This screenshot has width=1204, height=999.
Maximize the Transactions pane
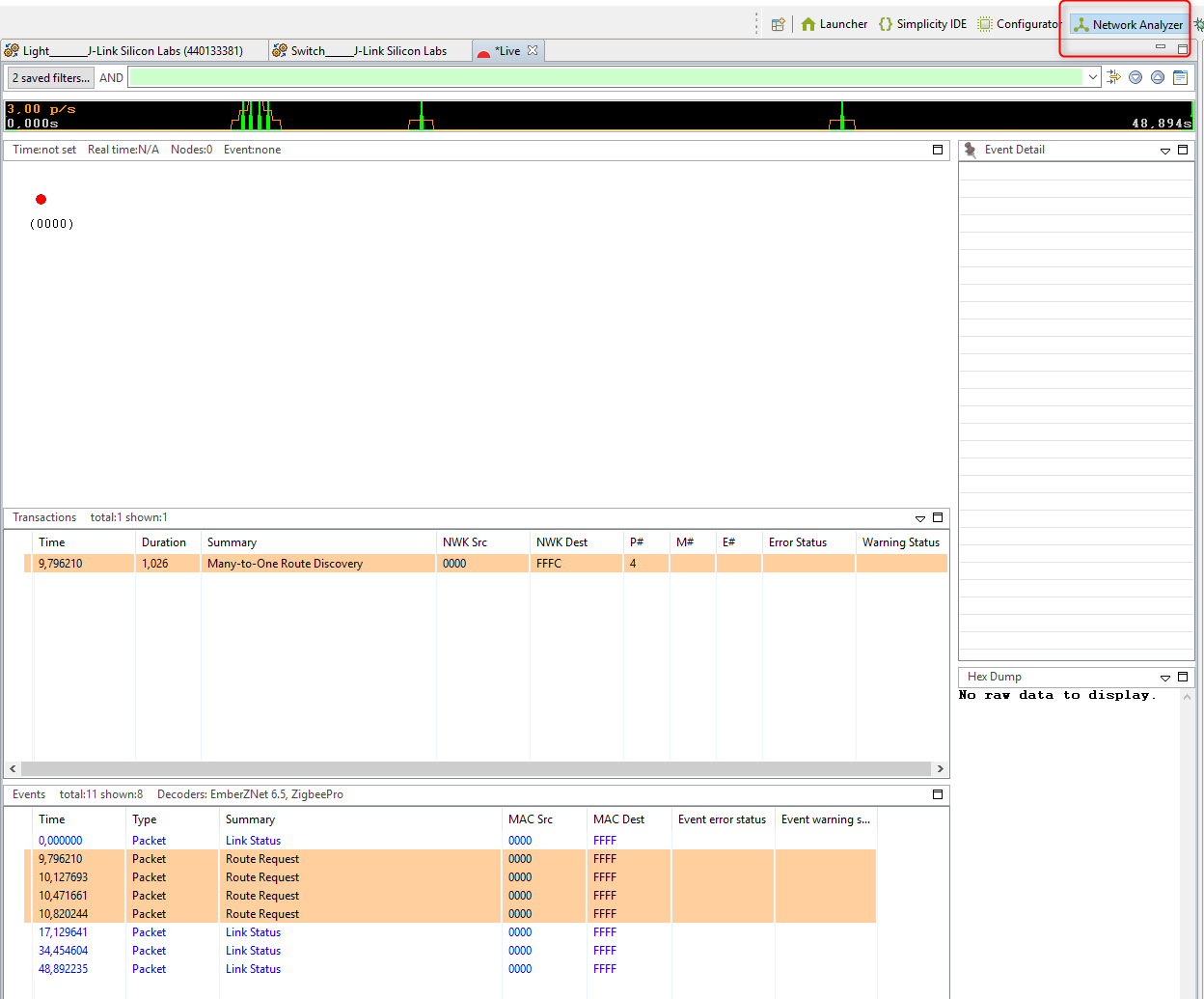[x=938, y=517]
